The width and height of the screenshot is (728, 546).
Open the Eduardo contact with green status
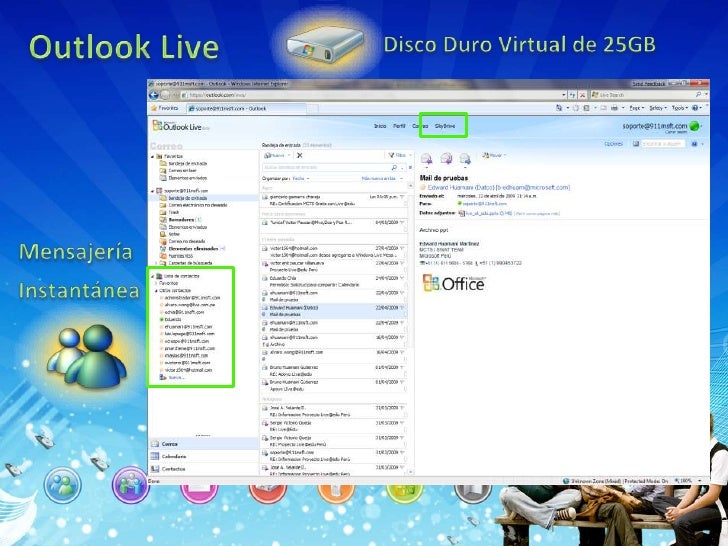pos(173,319)
